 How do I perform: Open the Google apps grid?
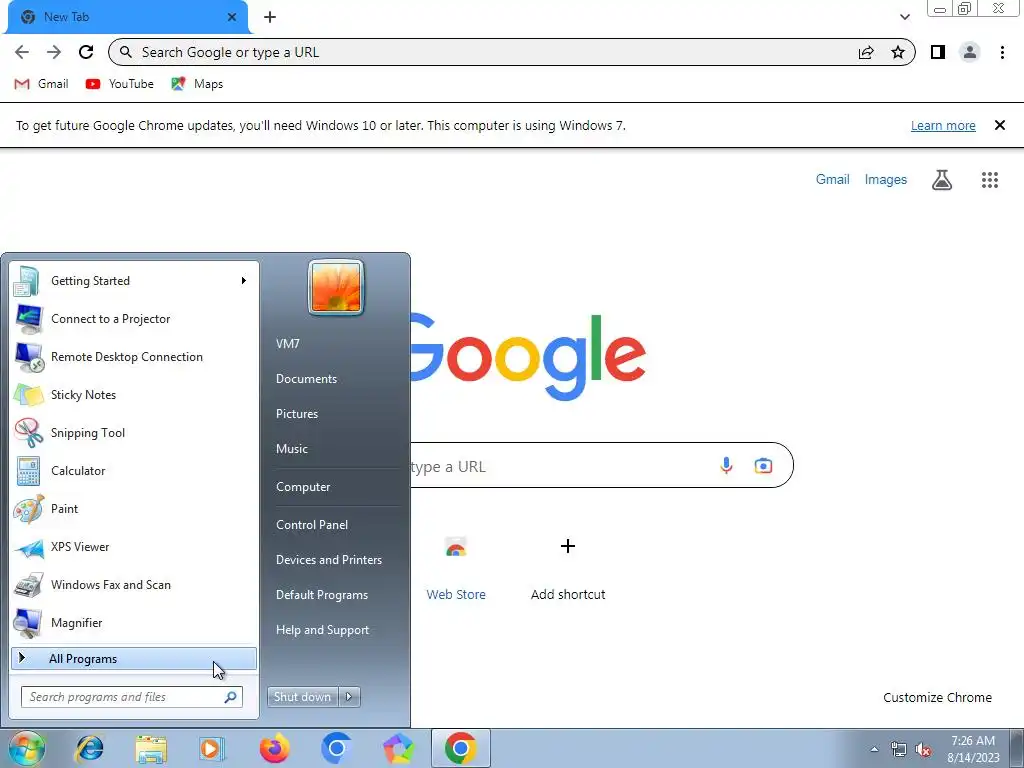tap(989, 180)
